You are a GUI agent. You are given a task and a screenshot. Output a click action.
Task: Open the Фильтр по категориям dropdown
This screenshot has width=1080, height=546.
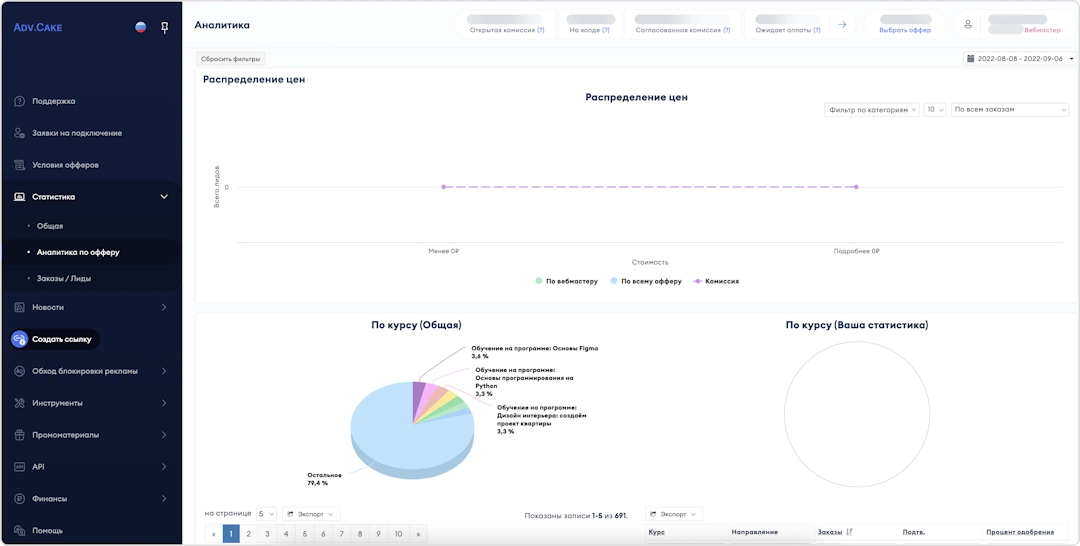pos(871,110)
